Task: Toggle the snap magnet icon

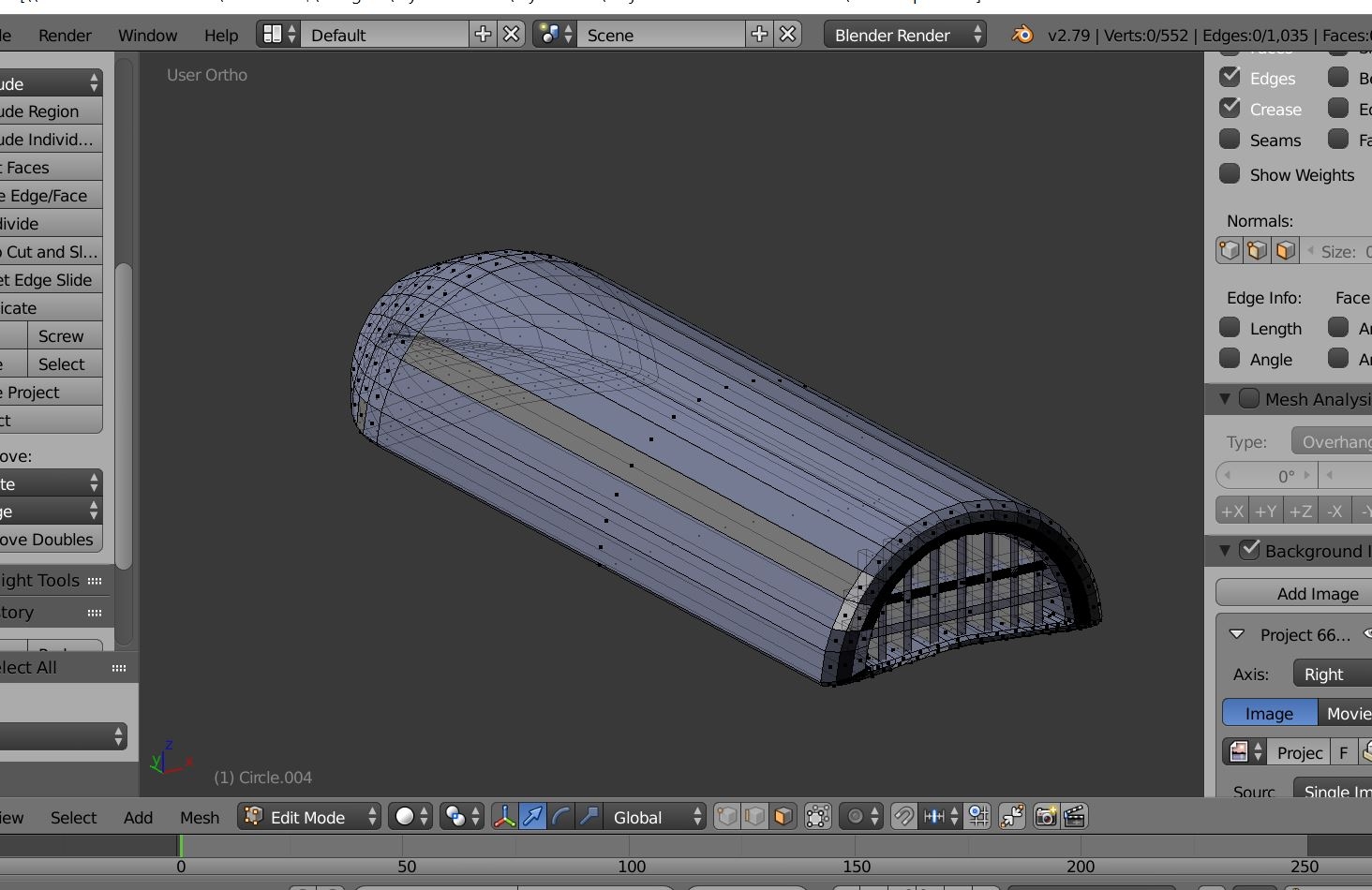Action: click(x=903, y=817)
